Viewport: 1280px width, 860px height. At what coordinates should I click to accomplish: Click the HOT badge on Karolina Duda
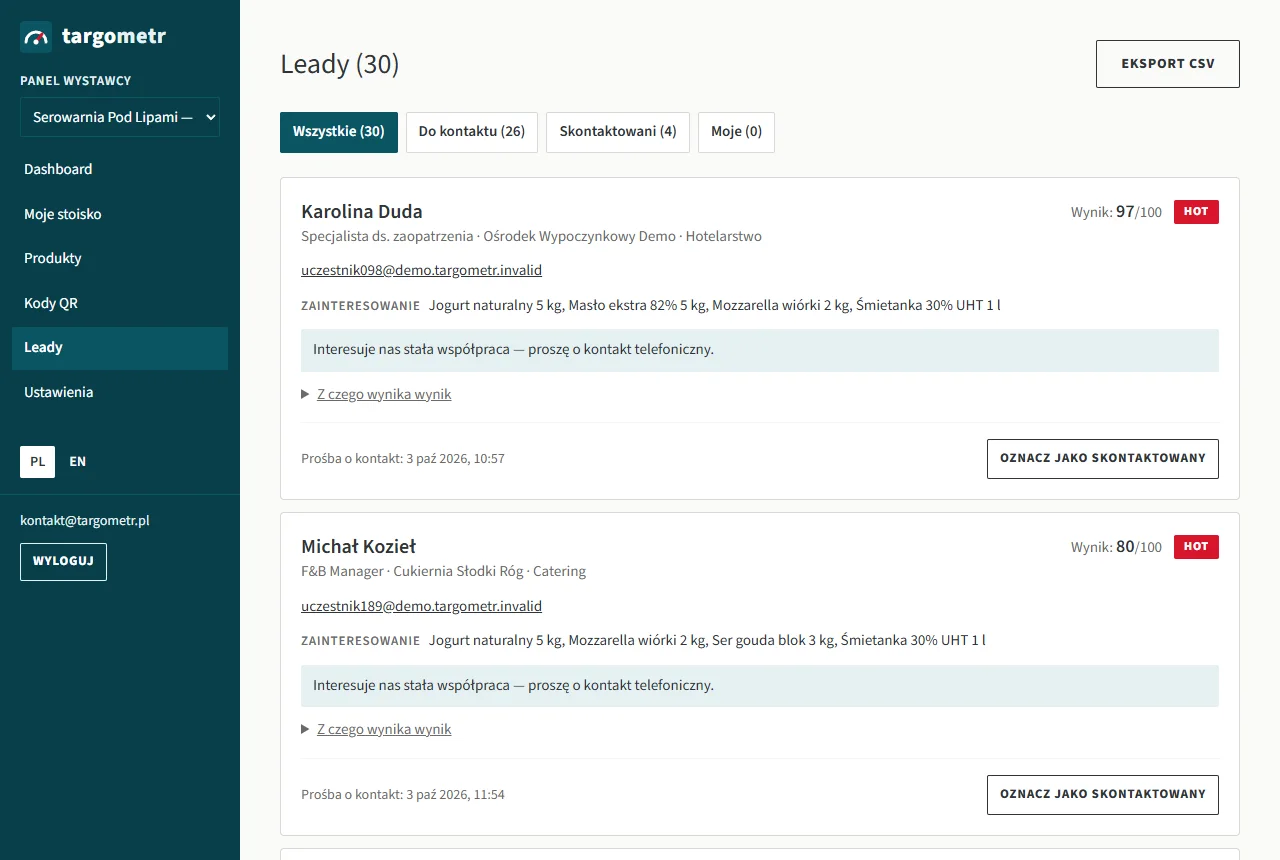pos(1196,212)
